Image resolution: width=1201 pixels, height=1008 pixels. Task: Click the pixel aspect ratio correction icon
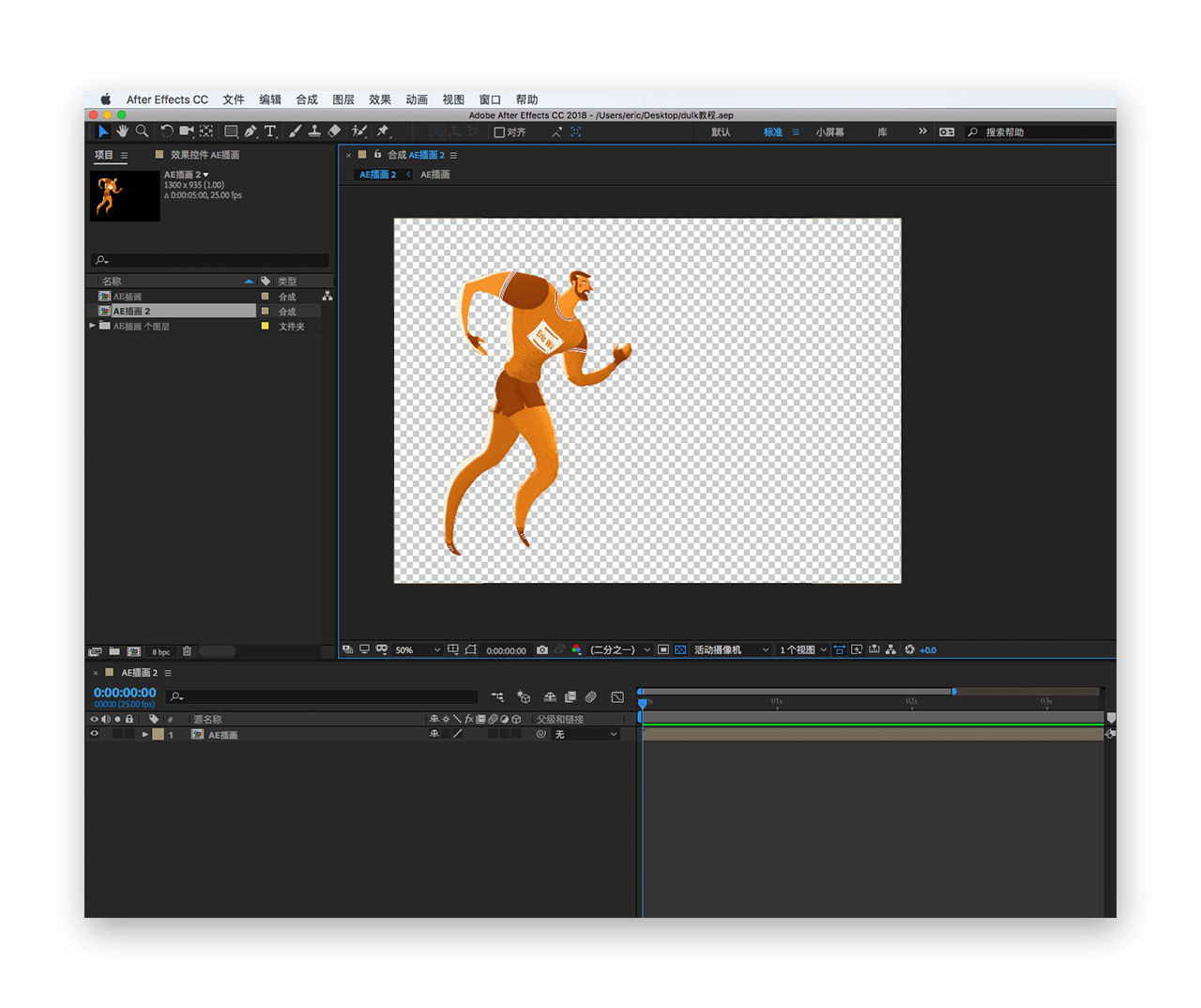[840, 649]
